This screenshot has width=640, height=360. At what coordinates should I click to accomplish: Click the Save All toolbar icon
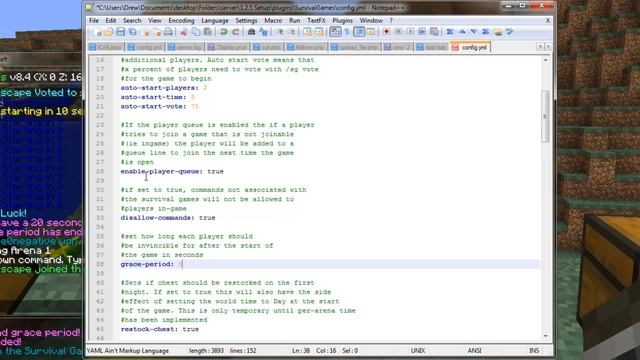pos(133,32)
